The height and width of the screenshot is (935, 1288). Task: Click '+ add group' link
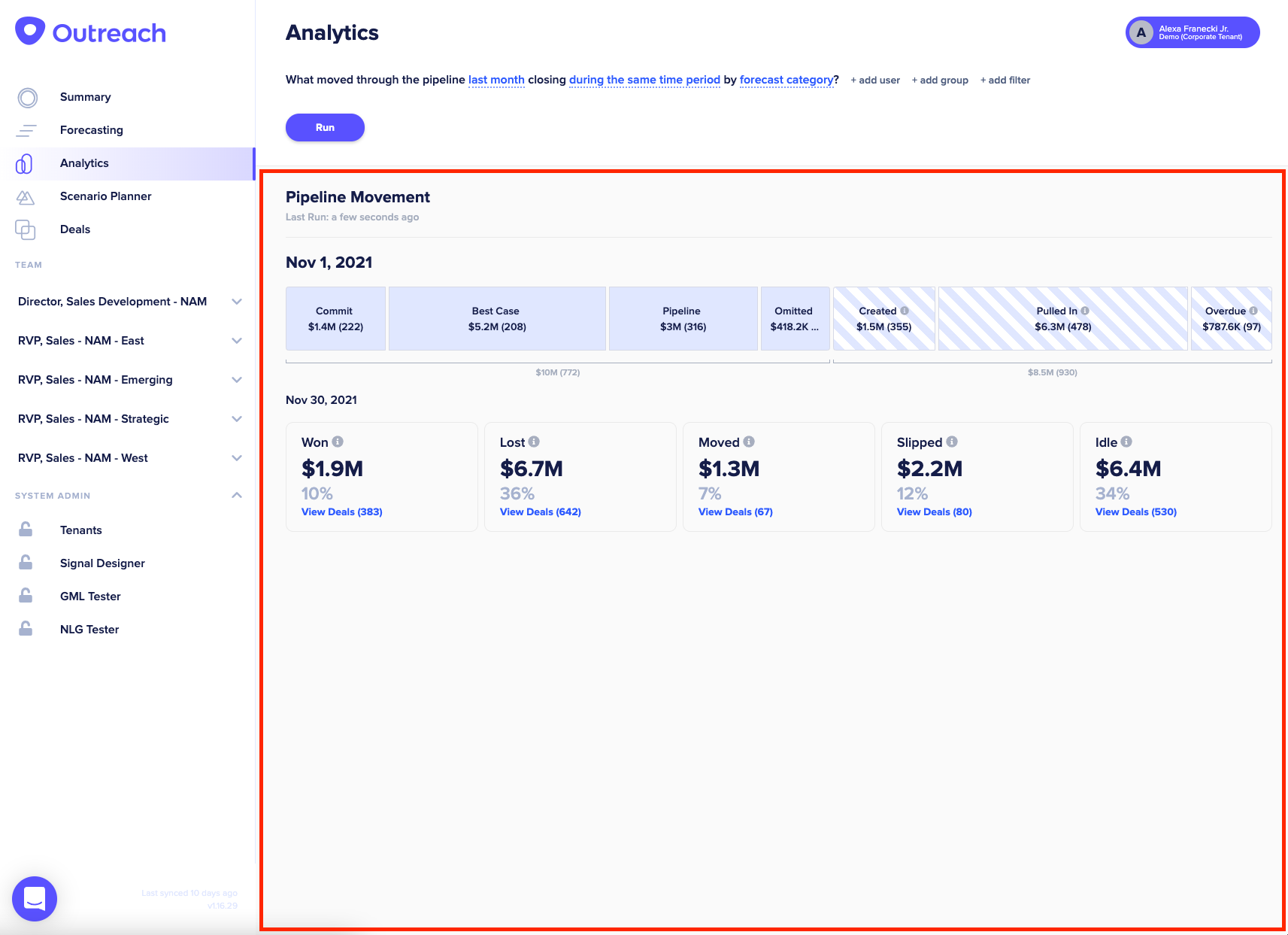pyautogui.click(x=940, y=80)
